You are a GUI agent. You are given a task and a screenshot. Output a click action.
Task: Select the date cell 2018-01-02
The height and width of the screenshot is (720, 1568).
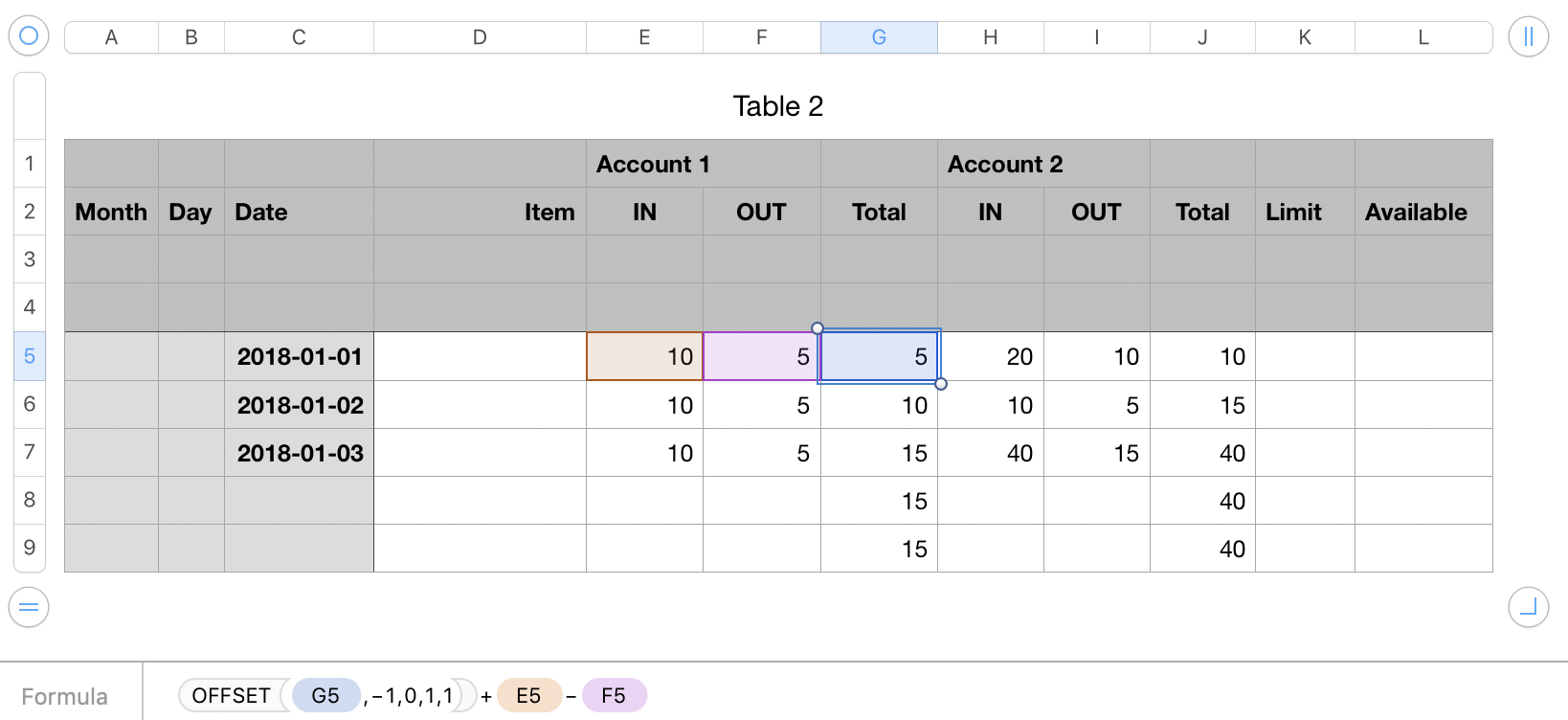tap(300, 405)
